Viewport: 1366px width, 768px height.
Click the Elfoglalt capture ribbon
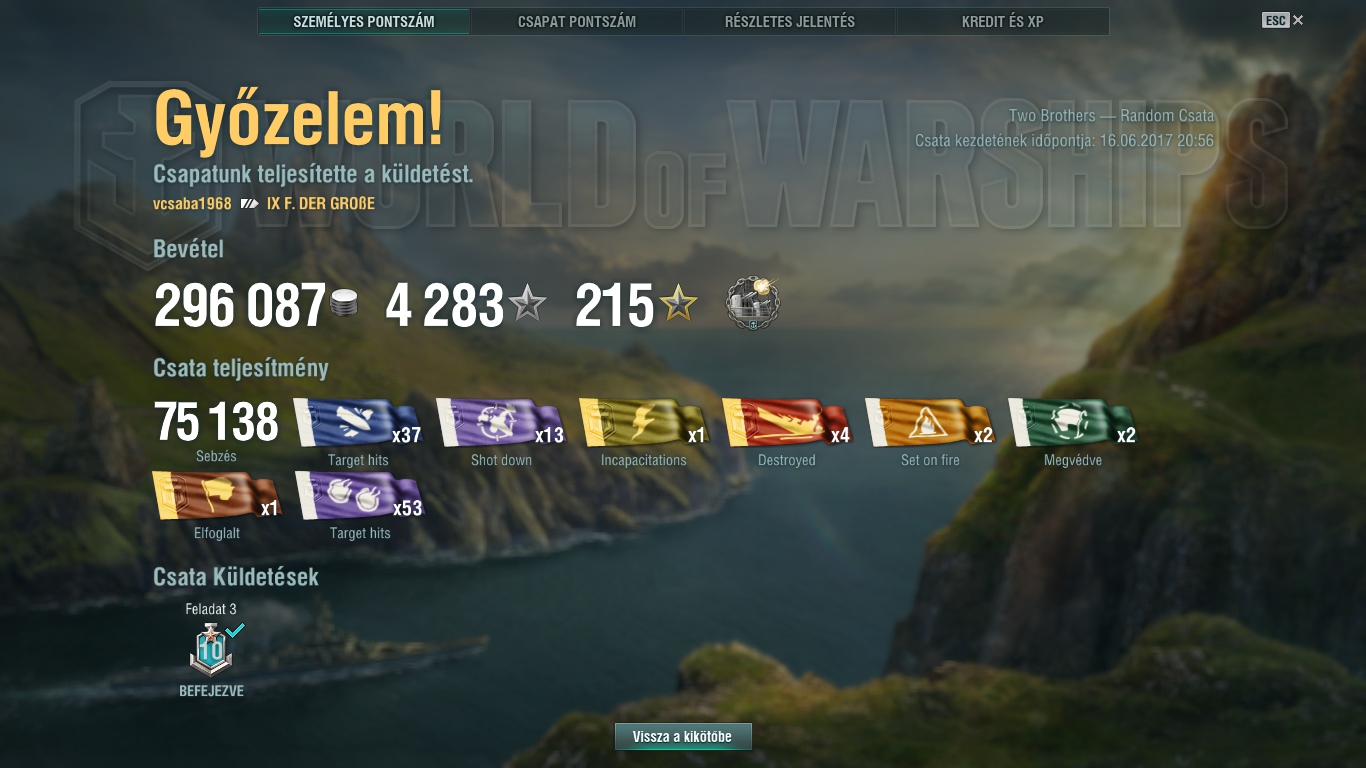point(217,496)
